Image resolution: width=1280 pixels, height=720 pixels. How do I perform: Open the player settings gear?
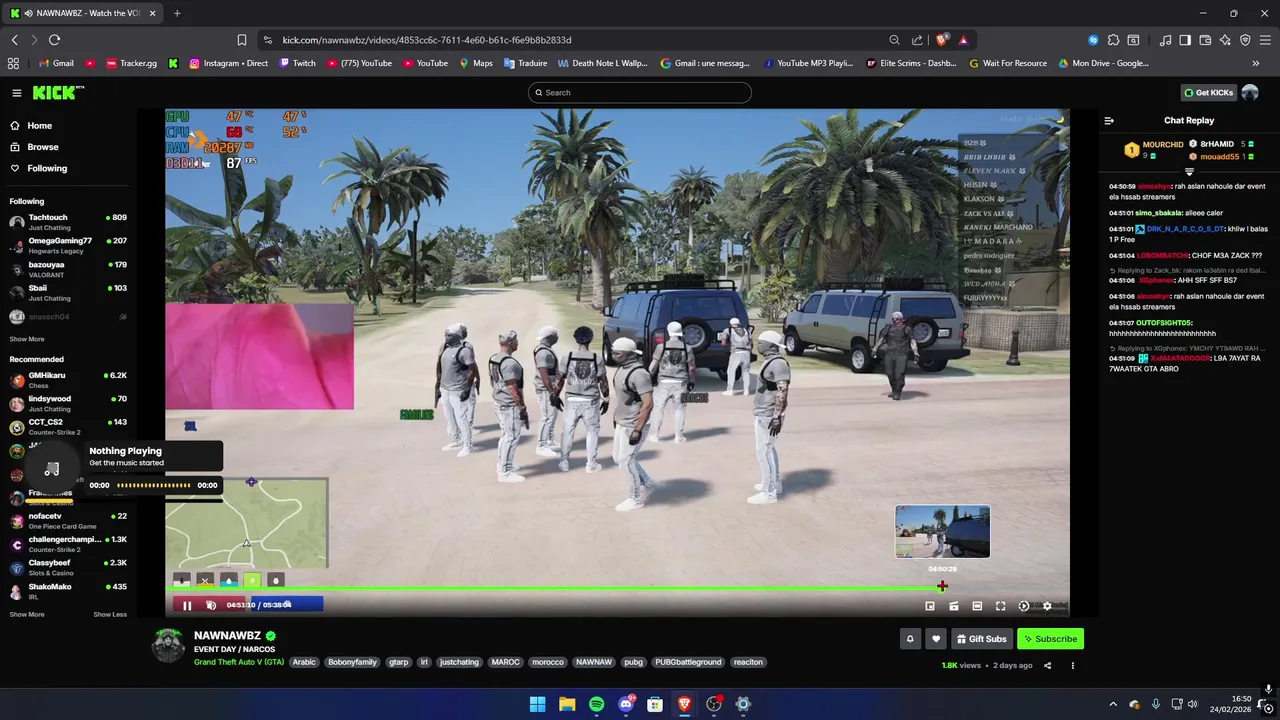(x=1047, y=606)
